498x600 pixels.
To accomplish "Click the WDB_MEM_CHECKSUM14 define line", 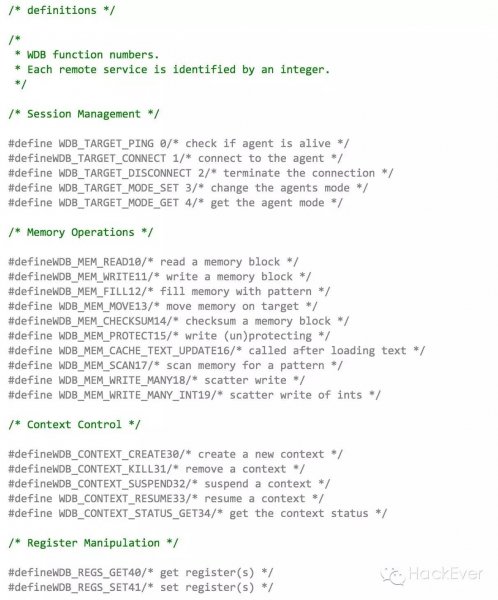I will point(178,321).
